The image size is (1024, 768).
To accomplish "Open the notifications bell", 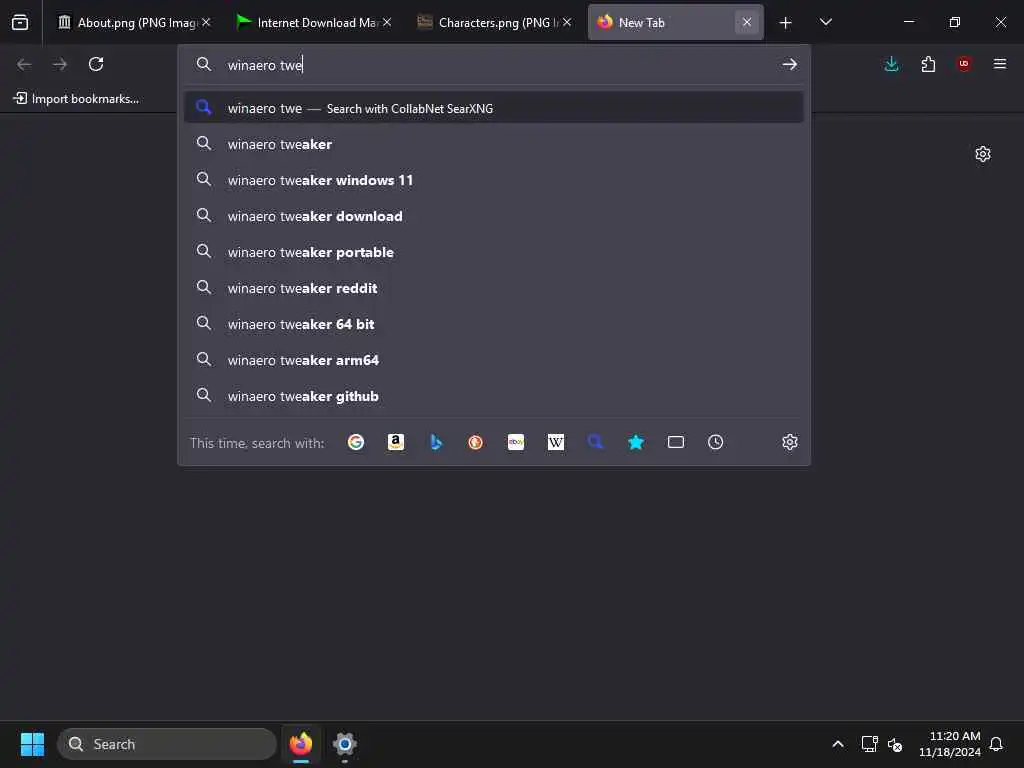I will [996, 744].
